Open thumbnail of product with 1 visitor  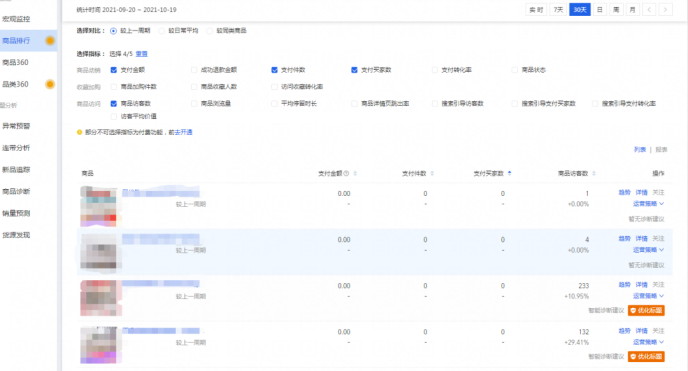[x=100, y=206]
